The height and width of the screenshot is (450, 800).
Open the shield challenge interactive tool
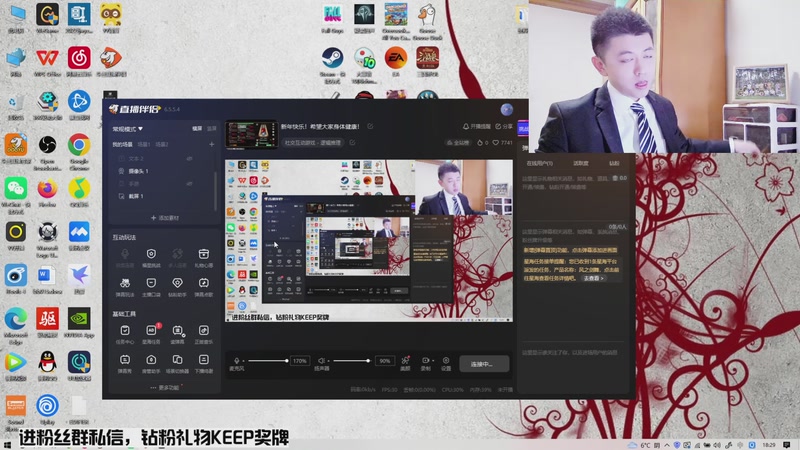[151, 258]
